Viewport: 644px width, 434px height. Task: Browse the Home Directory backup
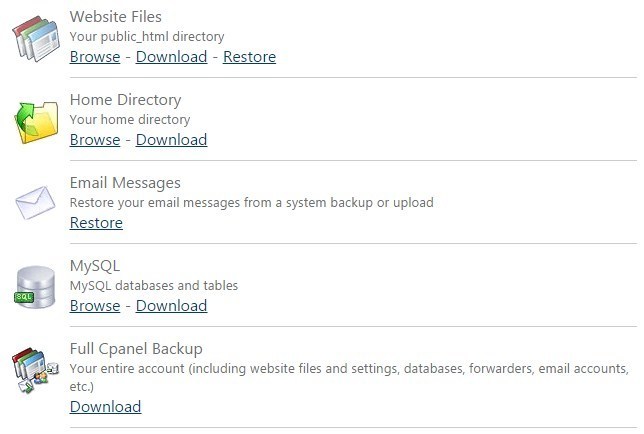coord(95,140)
